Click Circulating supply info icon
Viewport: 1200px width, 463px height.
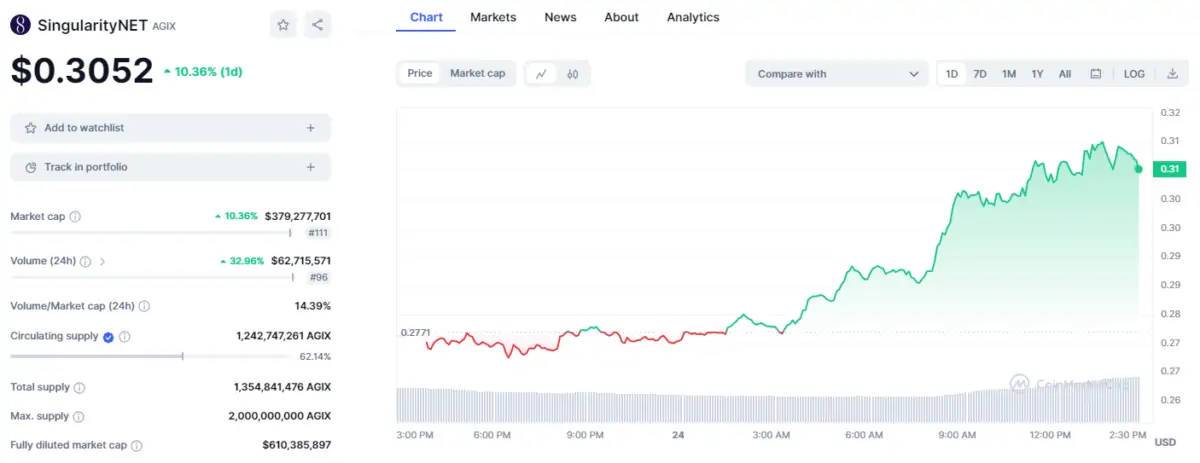[124, 336]
